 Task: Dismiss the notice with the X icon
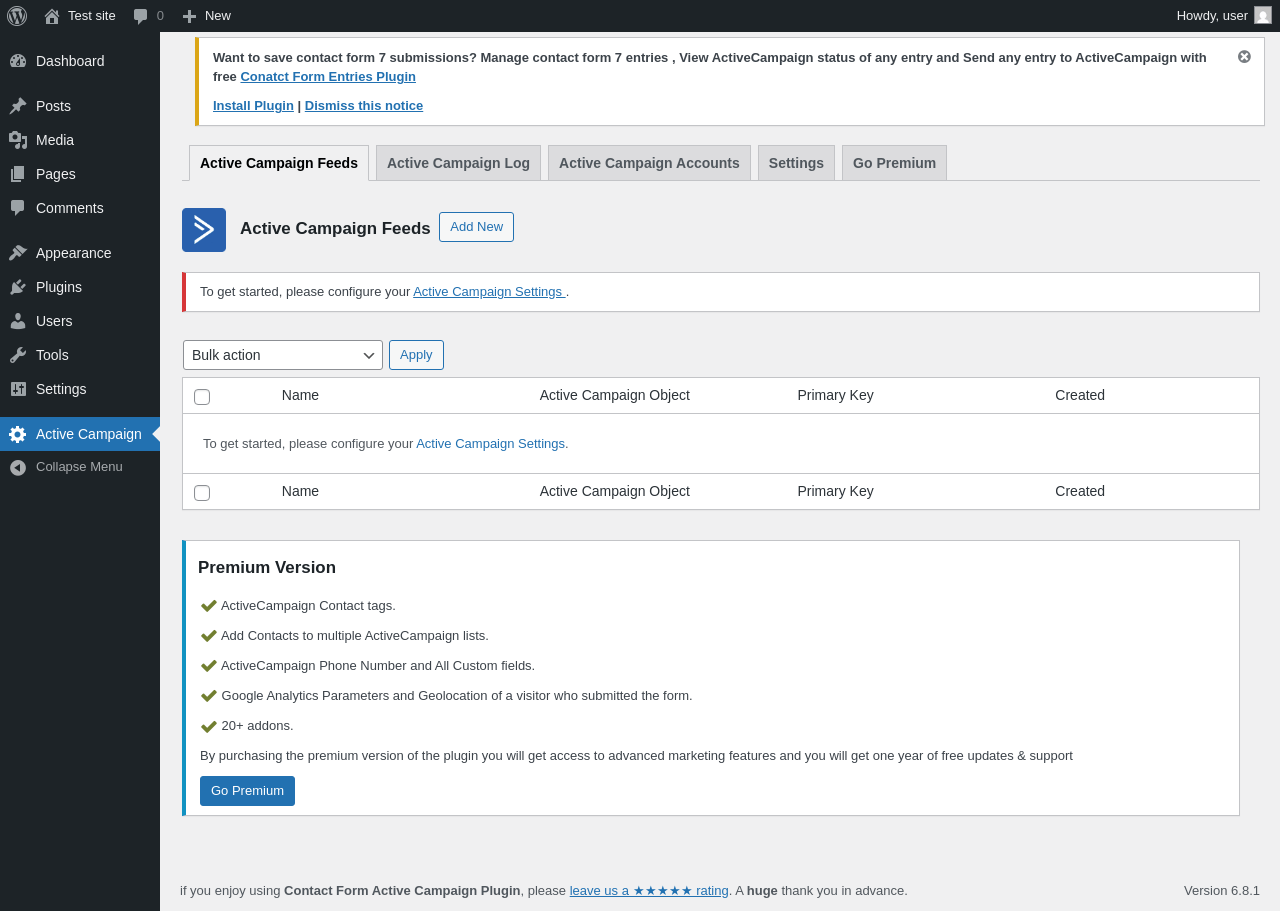click(x=1244, y=57)
